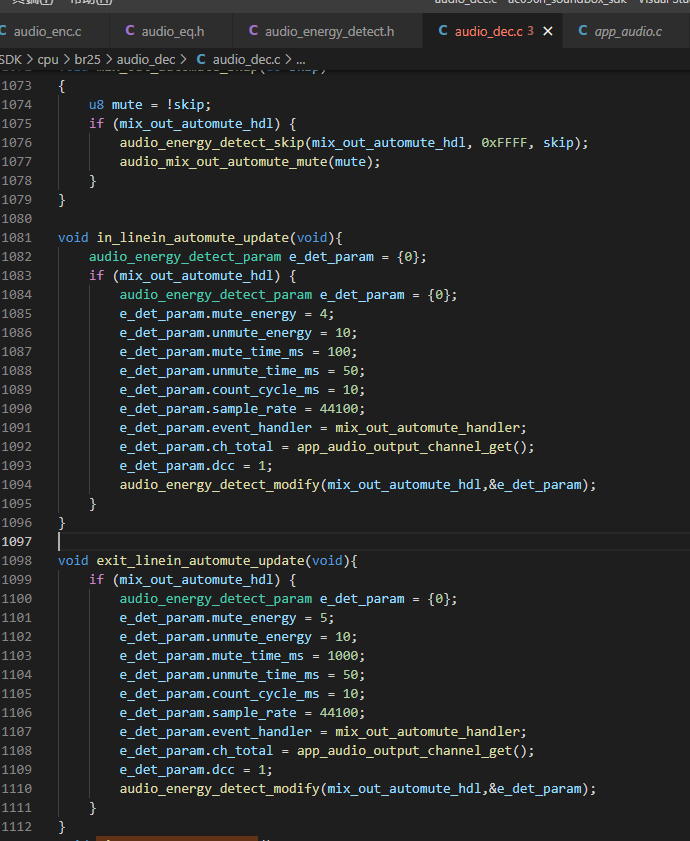Click unmute_time_ms = 50 on line 1088
This screenshot has width=690, height=841.
(243, 371)
